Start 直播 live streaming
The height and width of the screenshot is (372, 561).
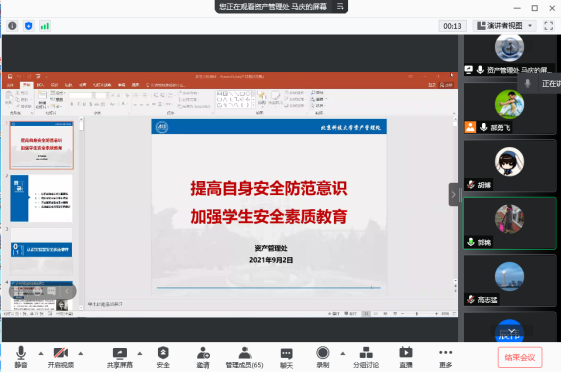(x=406, y=357)
